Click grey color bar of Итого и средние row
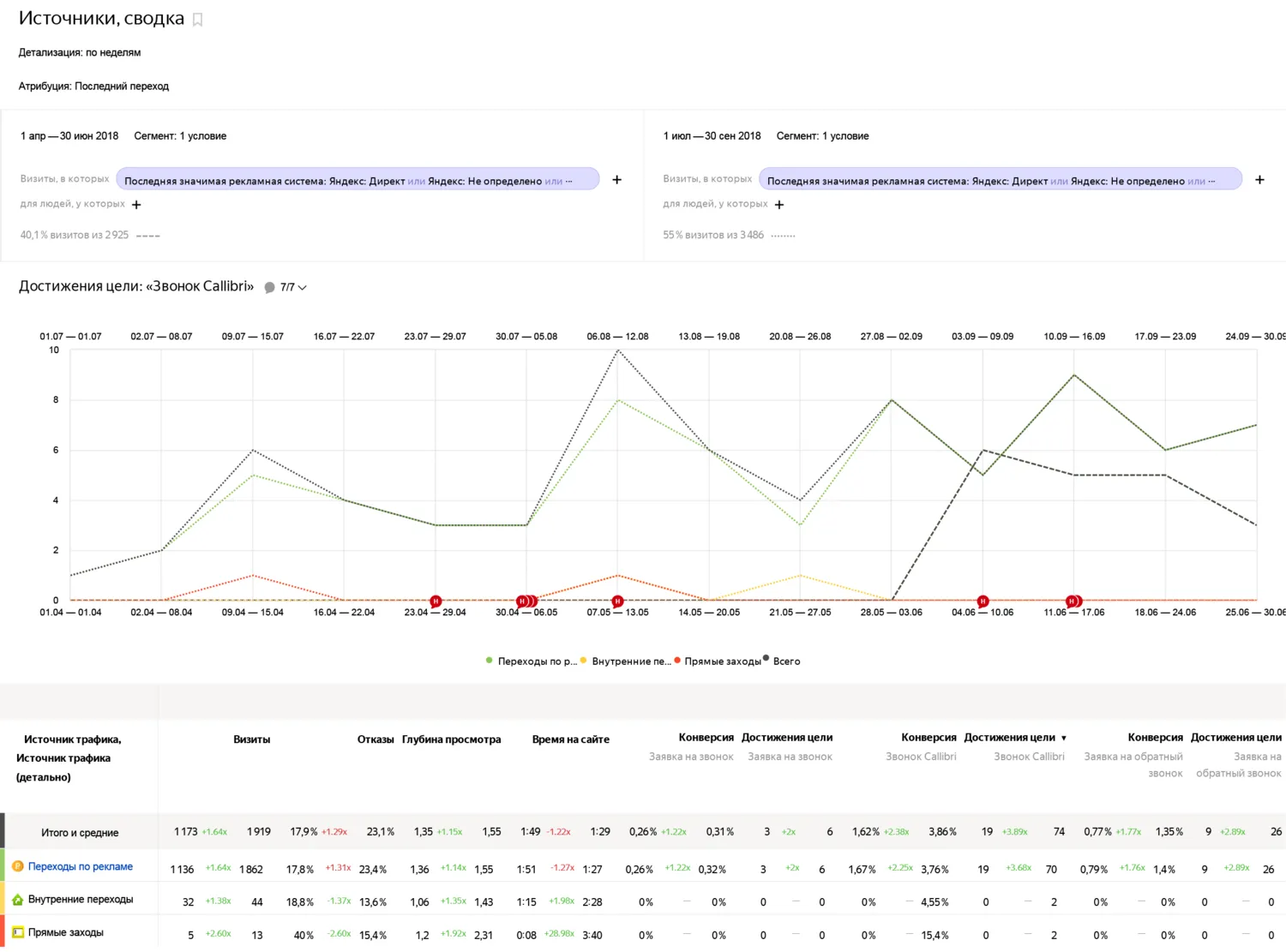This screenshot has height=952, width=1286. (3, 831)
